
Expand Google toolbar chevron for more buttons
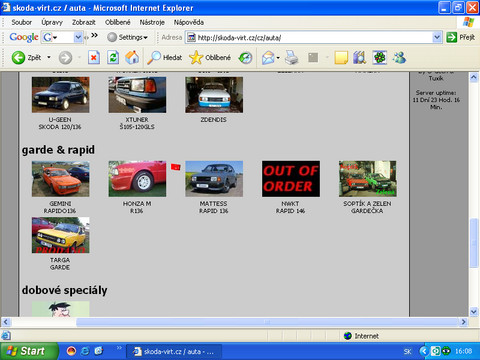[x=95, y=35]
